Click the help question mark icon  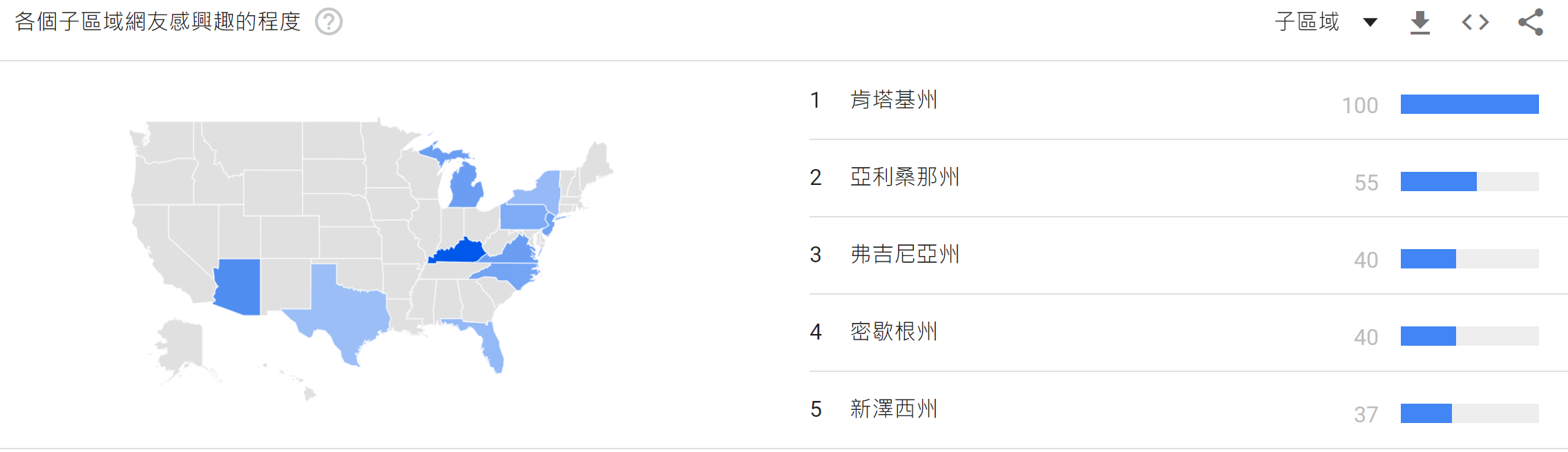[329, 22]
